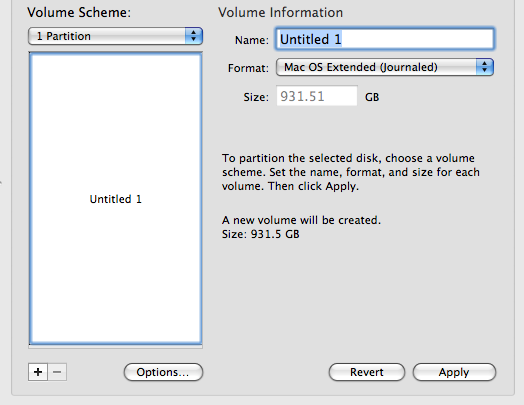Screen dimensions: 524x405
Task: Click the Name: label
Action: 252,40
